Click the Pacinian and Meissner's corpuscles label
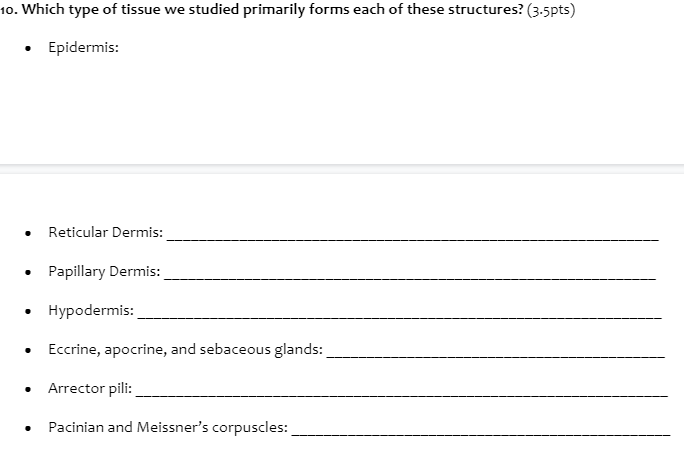 [168, 427]
